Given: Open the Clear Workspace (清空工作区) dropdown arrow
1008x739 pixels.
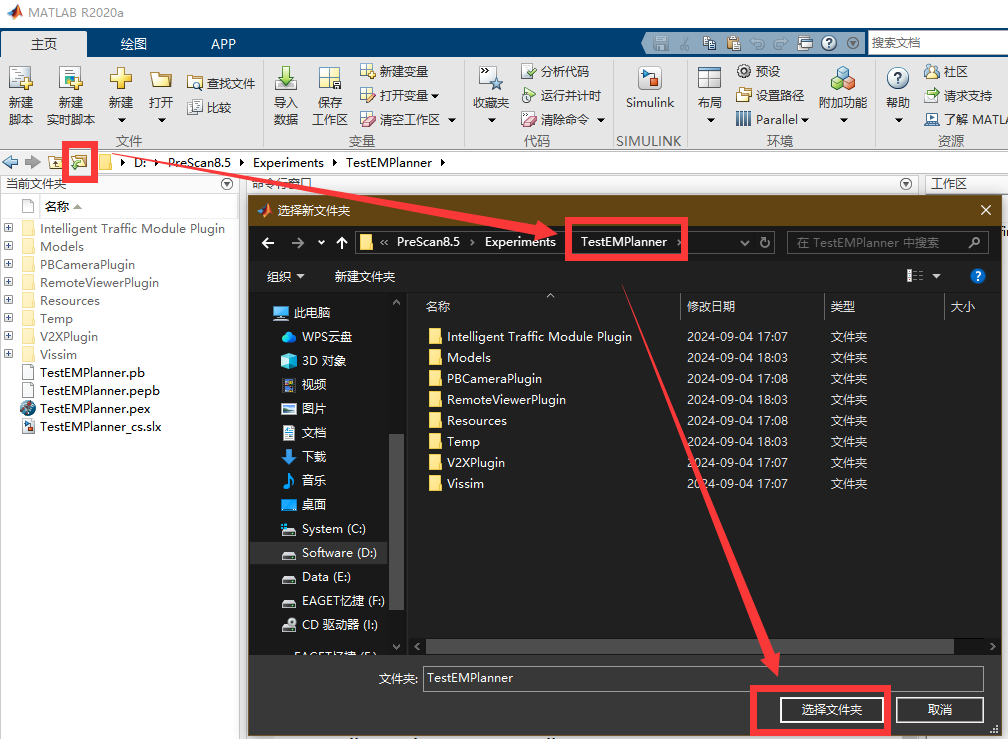Looking at the screenshot, I should [452, 120].
